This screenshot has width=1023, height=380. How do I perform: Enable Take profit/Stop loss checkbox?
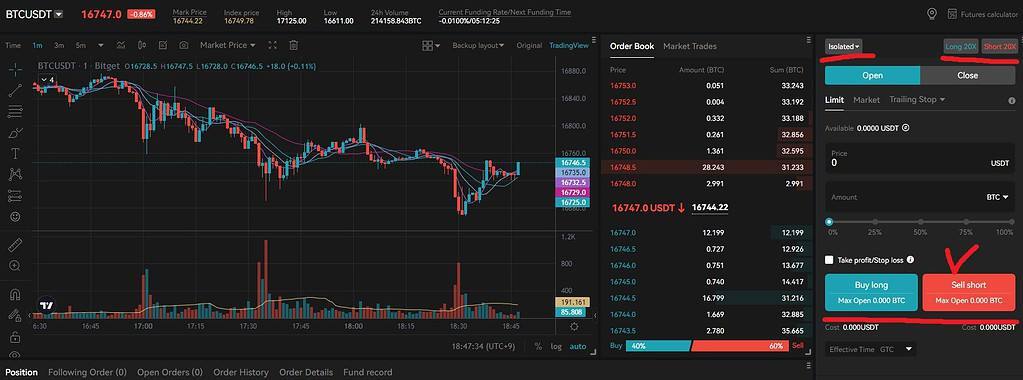point(829,260)
